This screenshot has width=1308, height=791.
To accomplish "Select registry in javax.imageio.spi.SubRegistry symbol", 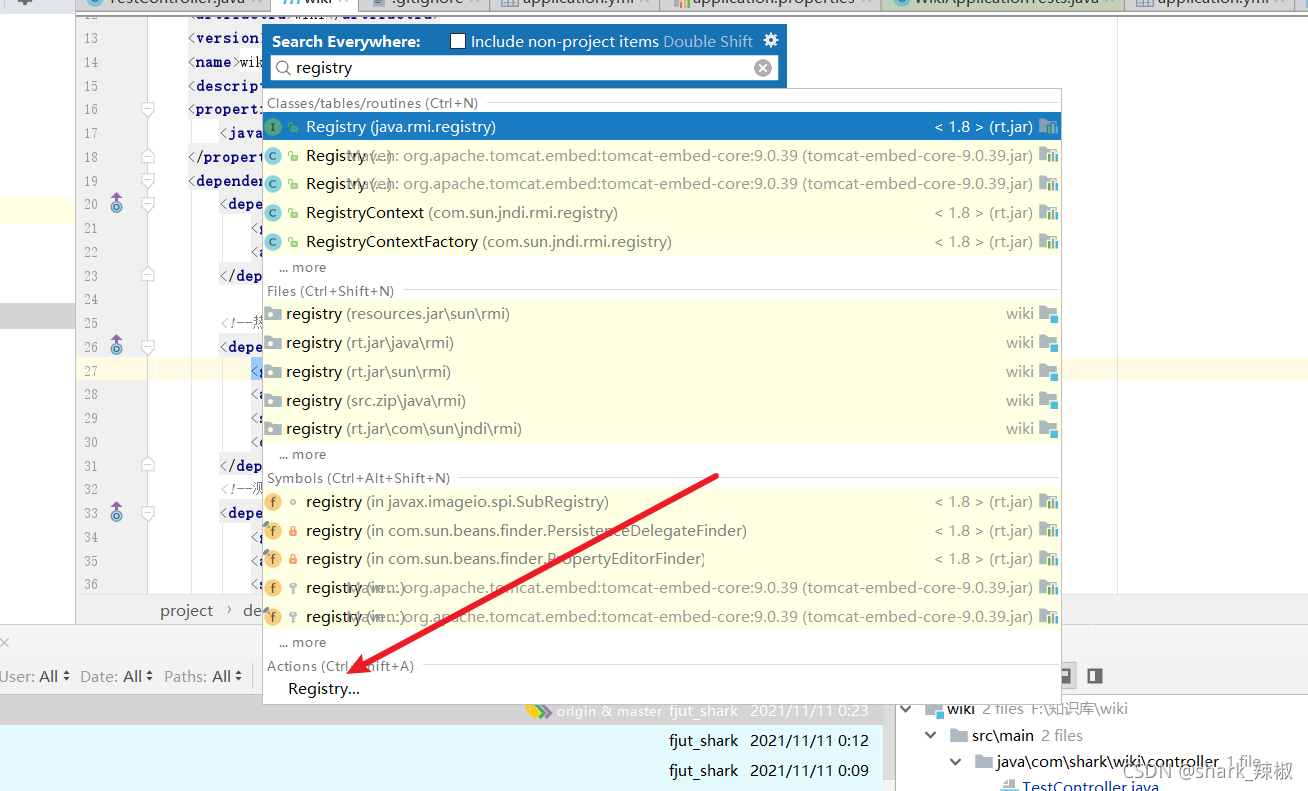I will tap(661, 502).
